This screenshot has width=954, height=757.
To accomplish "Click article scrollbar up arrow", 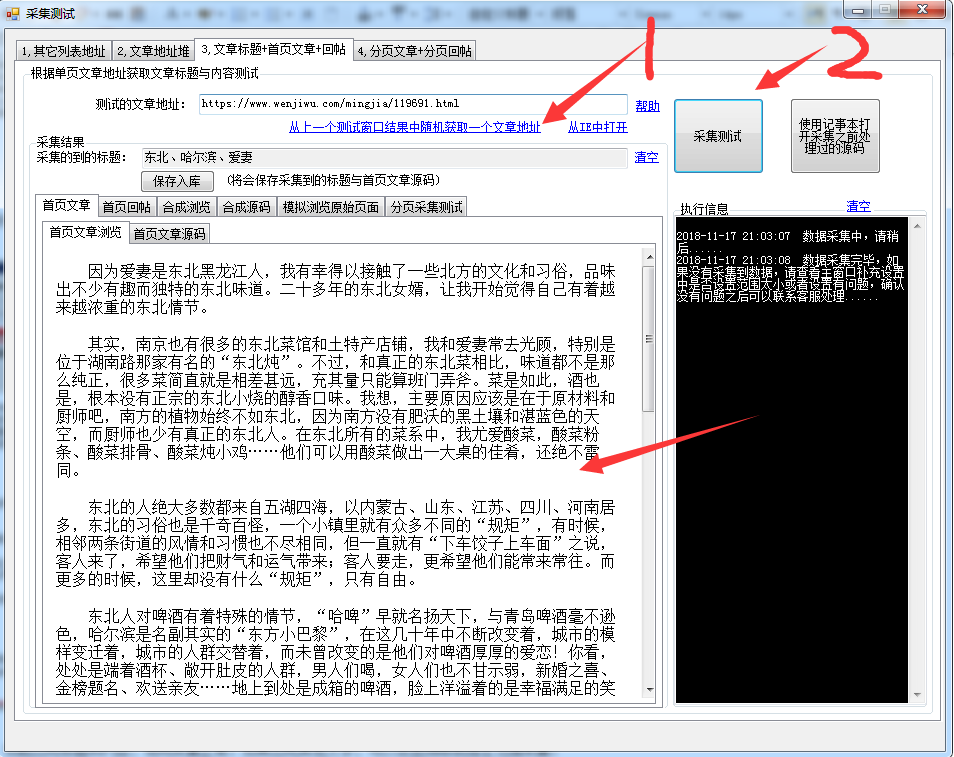I will tap(649, 257).
